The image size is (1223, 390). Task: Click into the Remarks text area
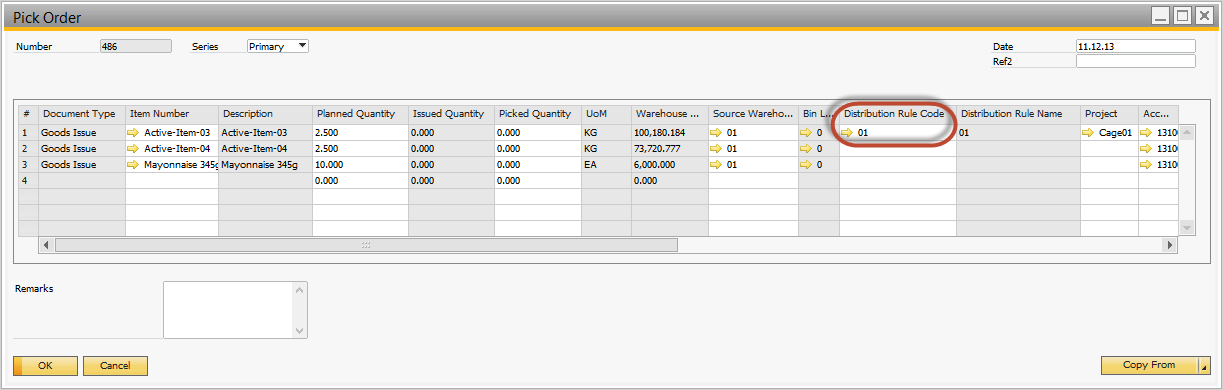(x=228, y=310)
